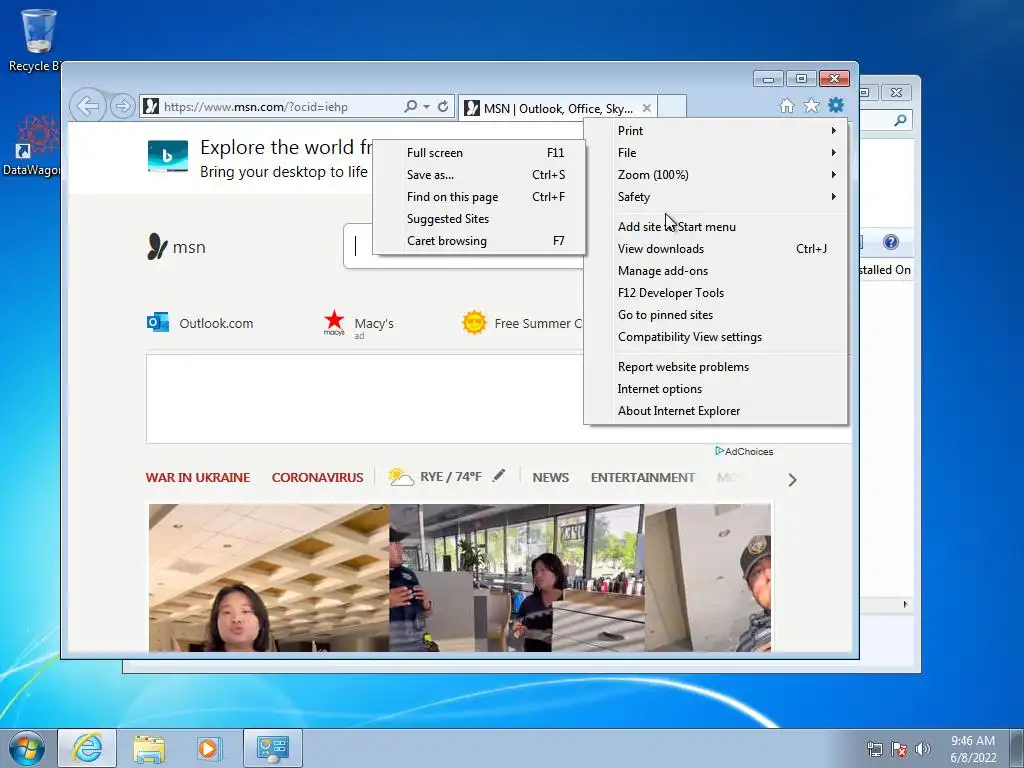Open the Macy's sponsored link
Viewport: 1024px width, 768px height.
coord(374,323)
